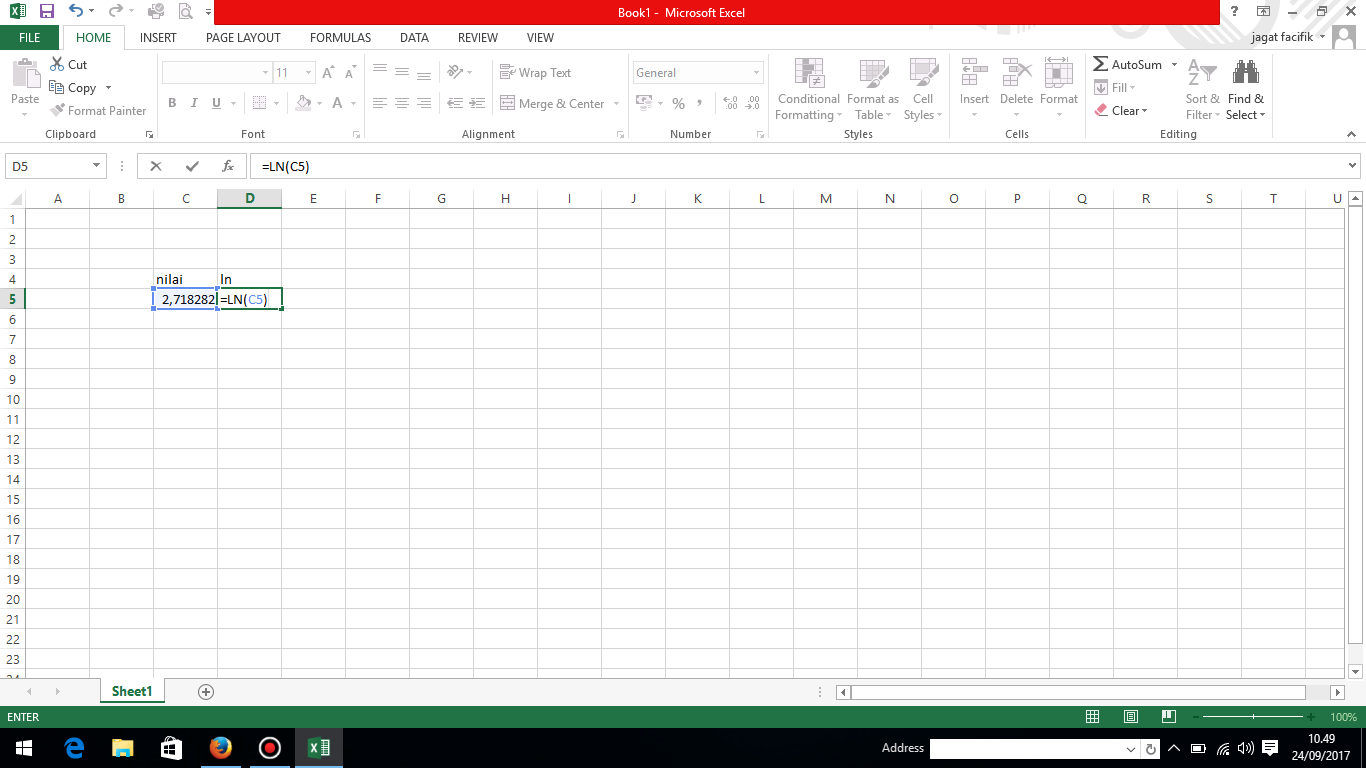Click jagat facifik account name

[x=1284, y=37]
